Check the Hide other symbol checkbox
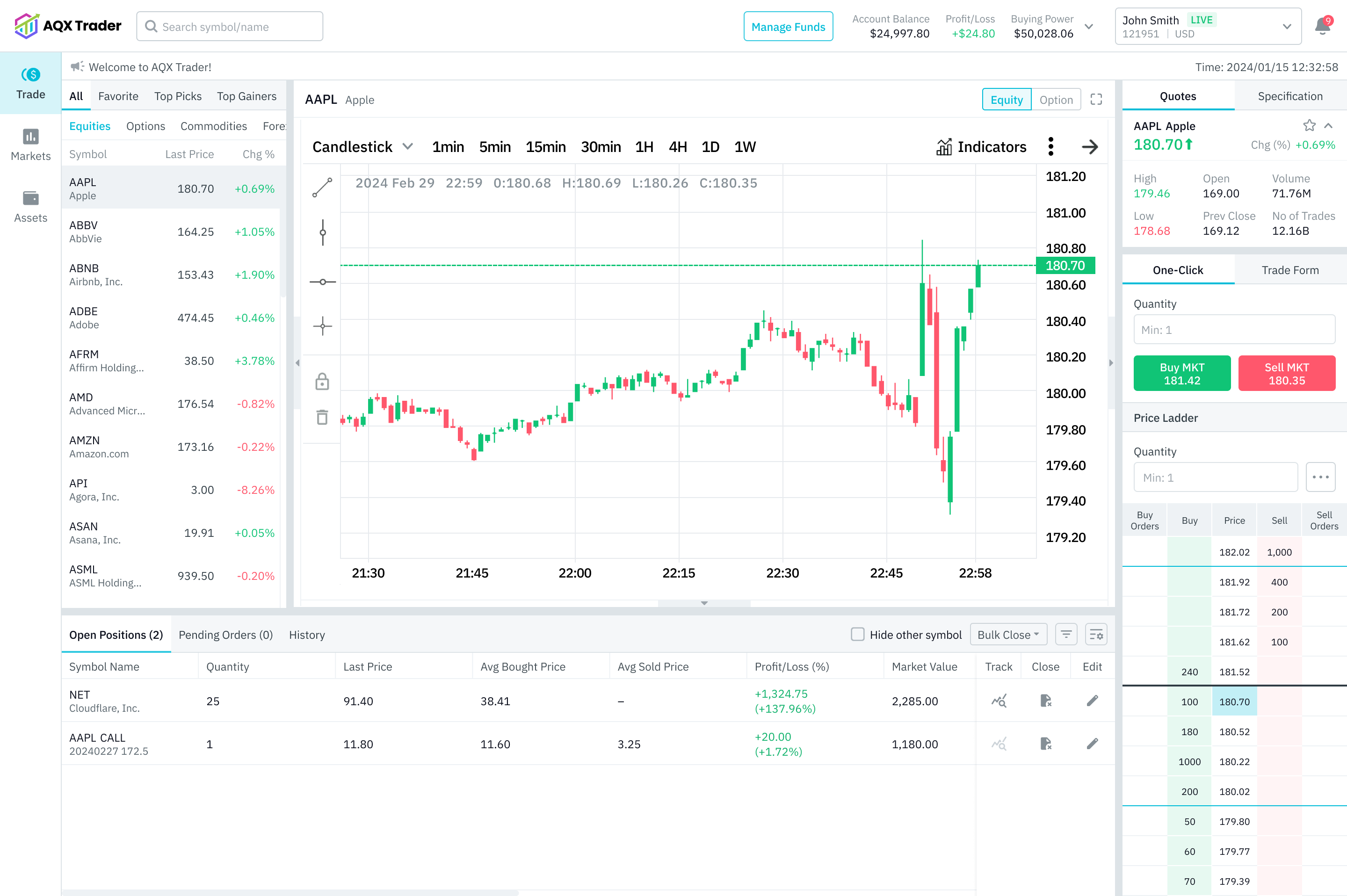 tap(857, 634)
